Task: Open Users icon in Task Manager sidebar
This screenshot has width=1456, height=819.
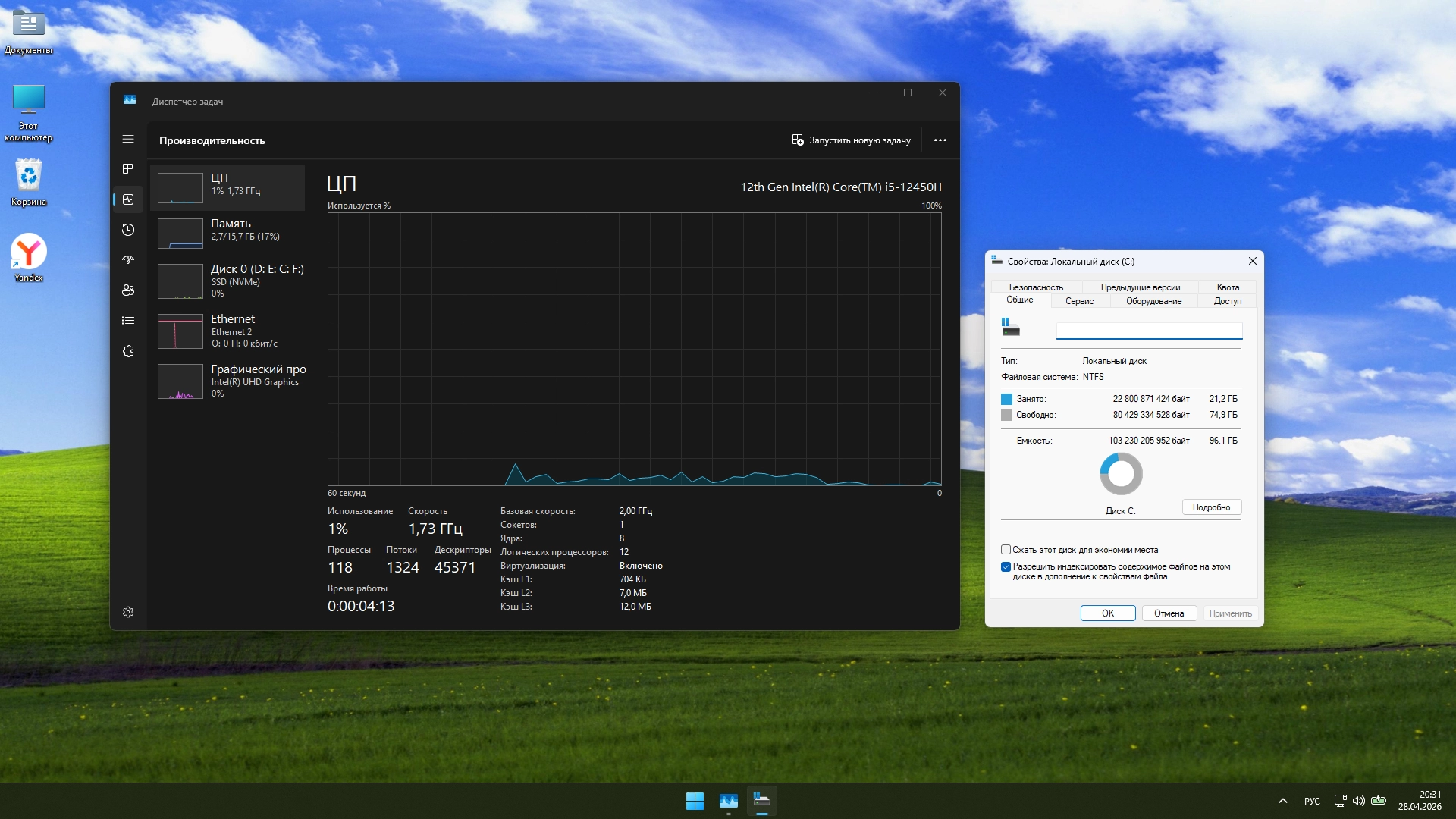Action: tap(128, 290)
